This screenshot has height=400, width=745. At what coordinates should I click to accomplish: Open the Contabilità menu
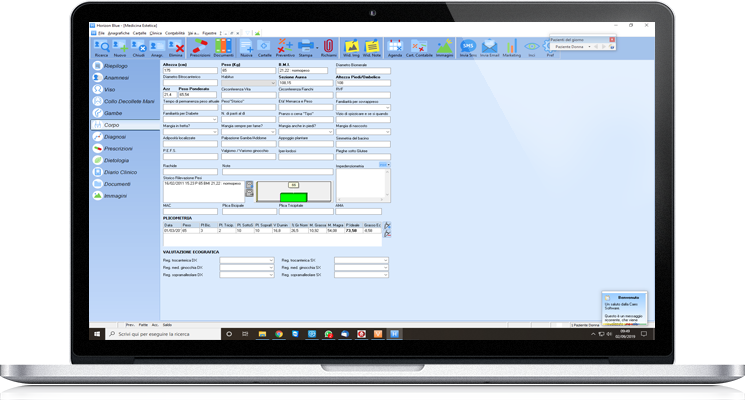tap(175, 33)
